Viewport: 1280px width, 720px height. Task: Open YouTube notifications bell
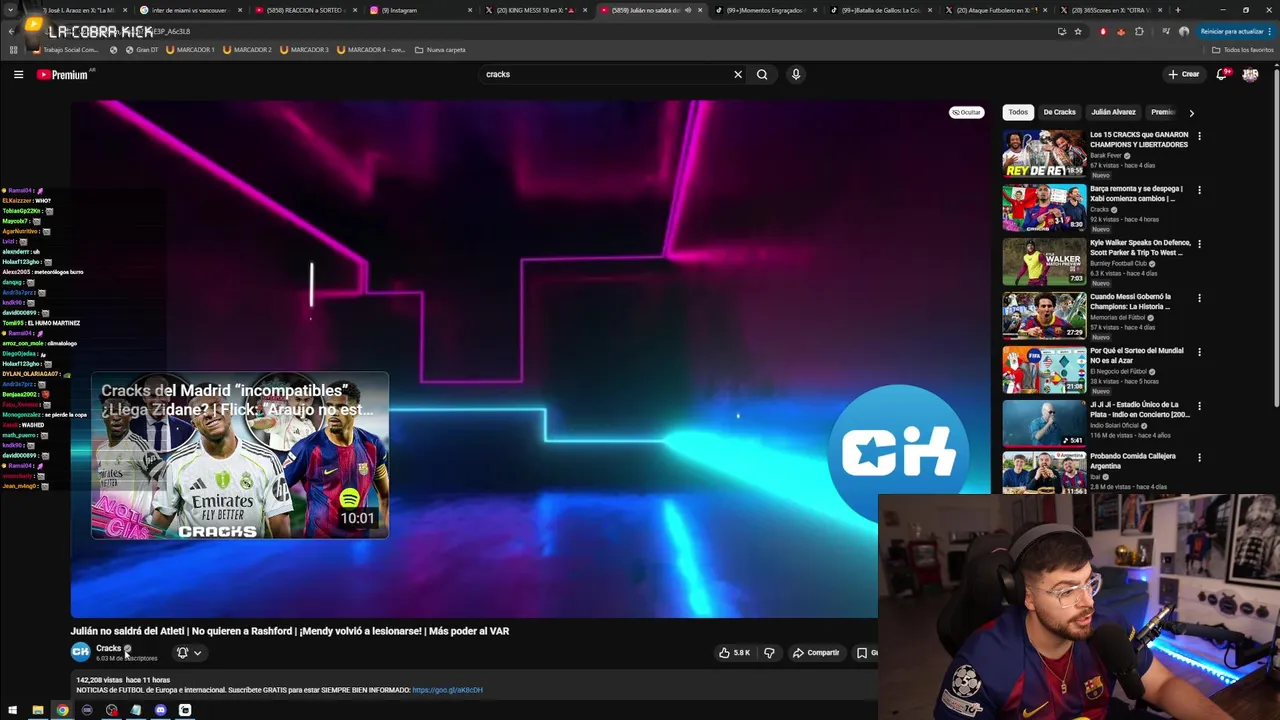(1222, 74)
